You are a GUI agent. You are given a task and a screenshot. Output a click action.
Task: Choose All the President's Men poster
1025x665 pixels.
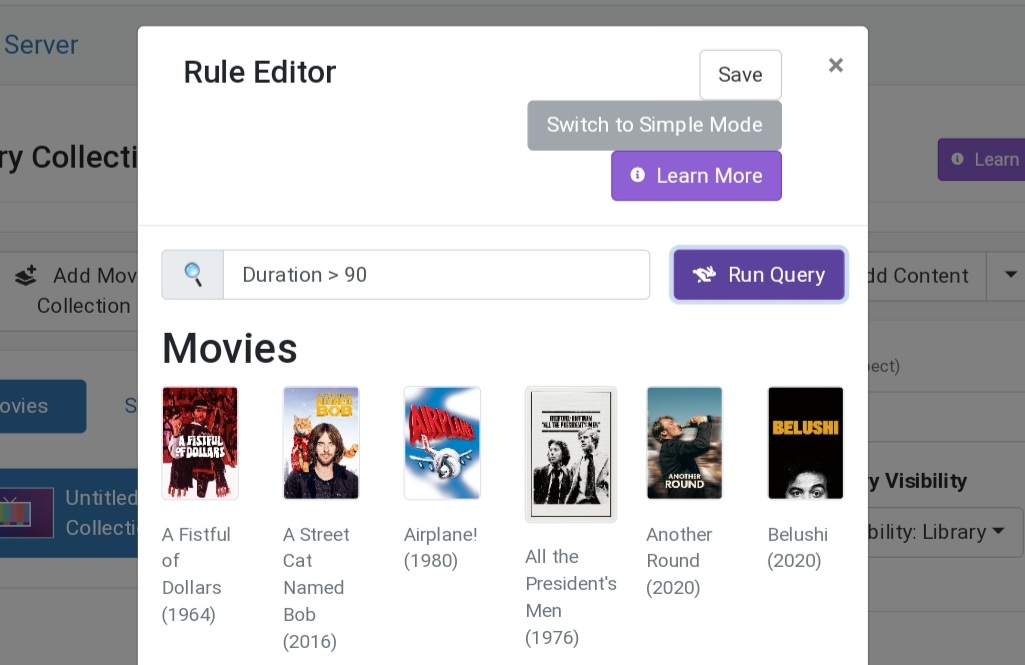coord(571,454)
